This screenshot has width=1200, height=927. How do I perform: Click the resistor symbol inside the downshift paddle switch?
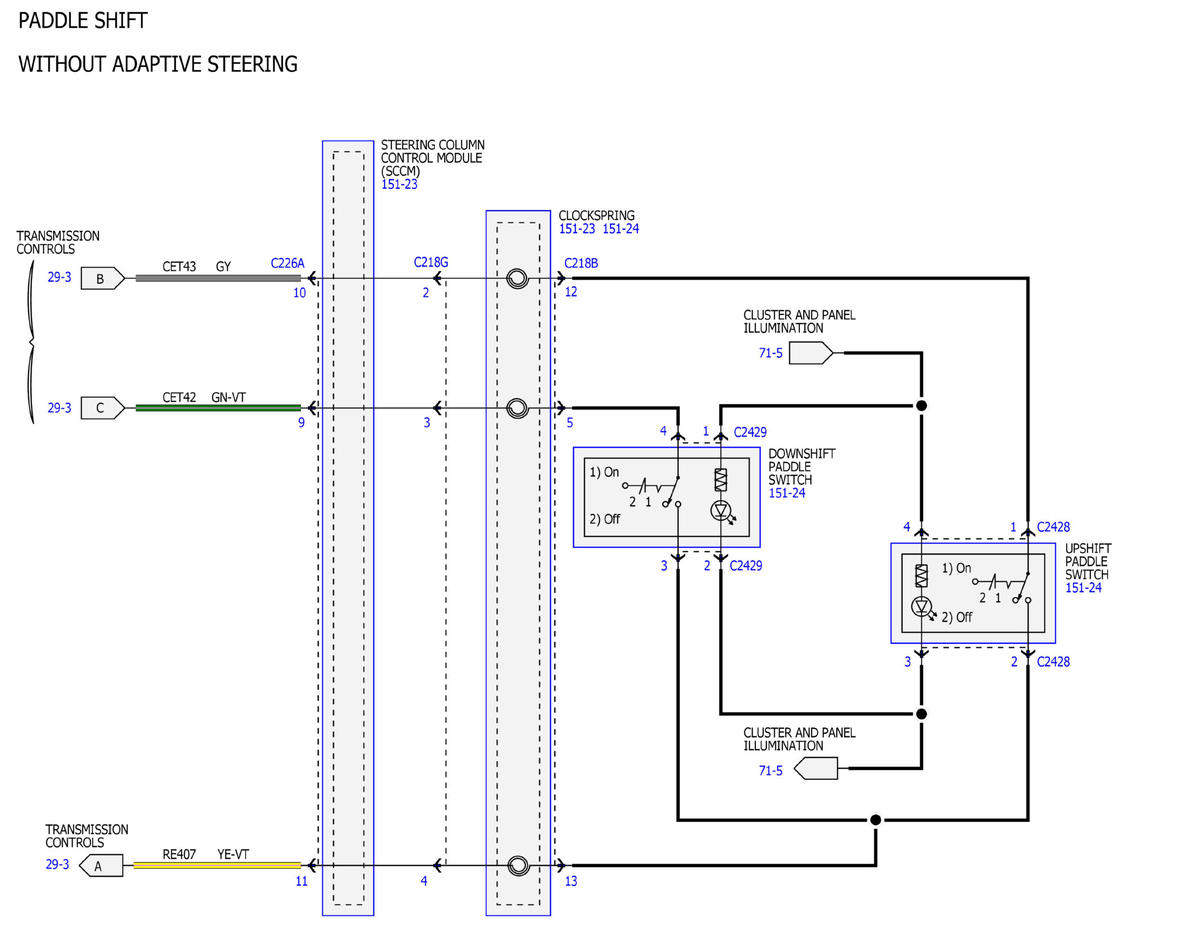point(720,480)
